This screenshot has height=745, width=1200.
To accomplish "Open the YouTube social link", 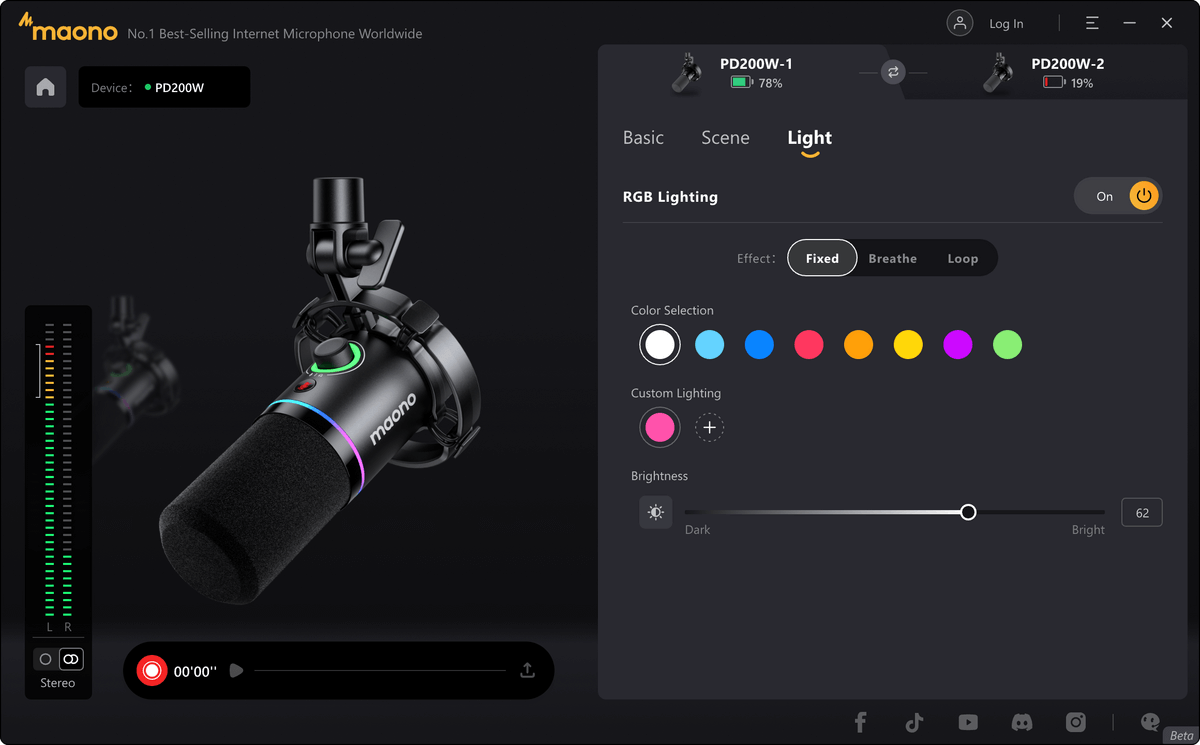I will [968, 722].
